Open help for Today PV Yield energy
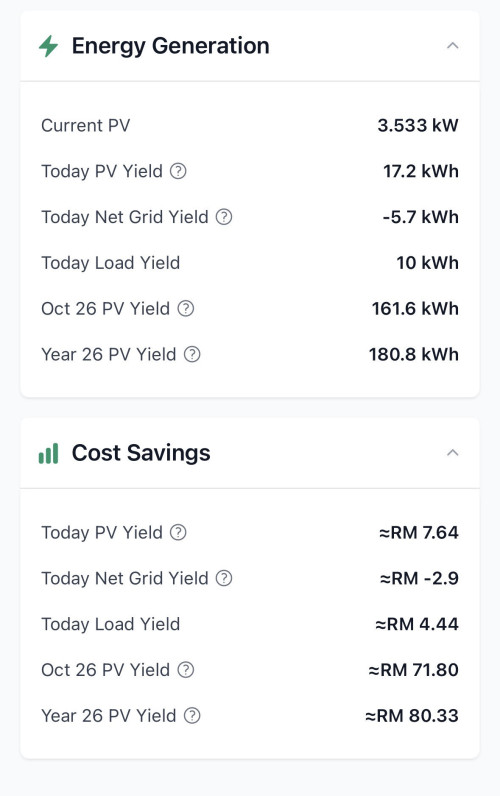The image size is (500, 796). [178, 171]
